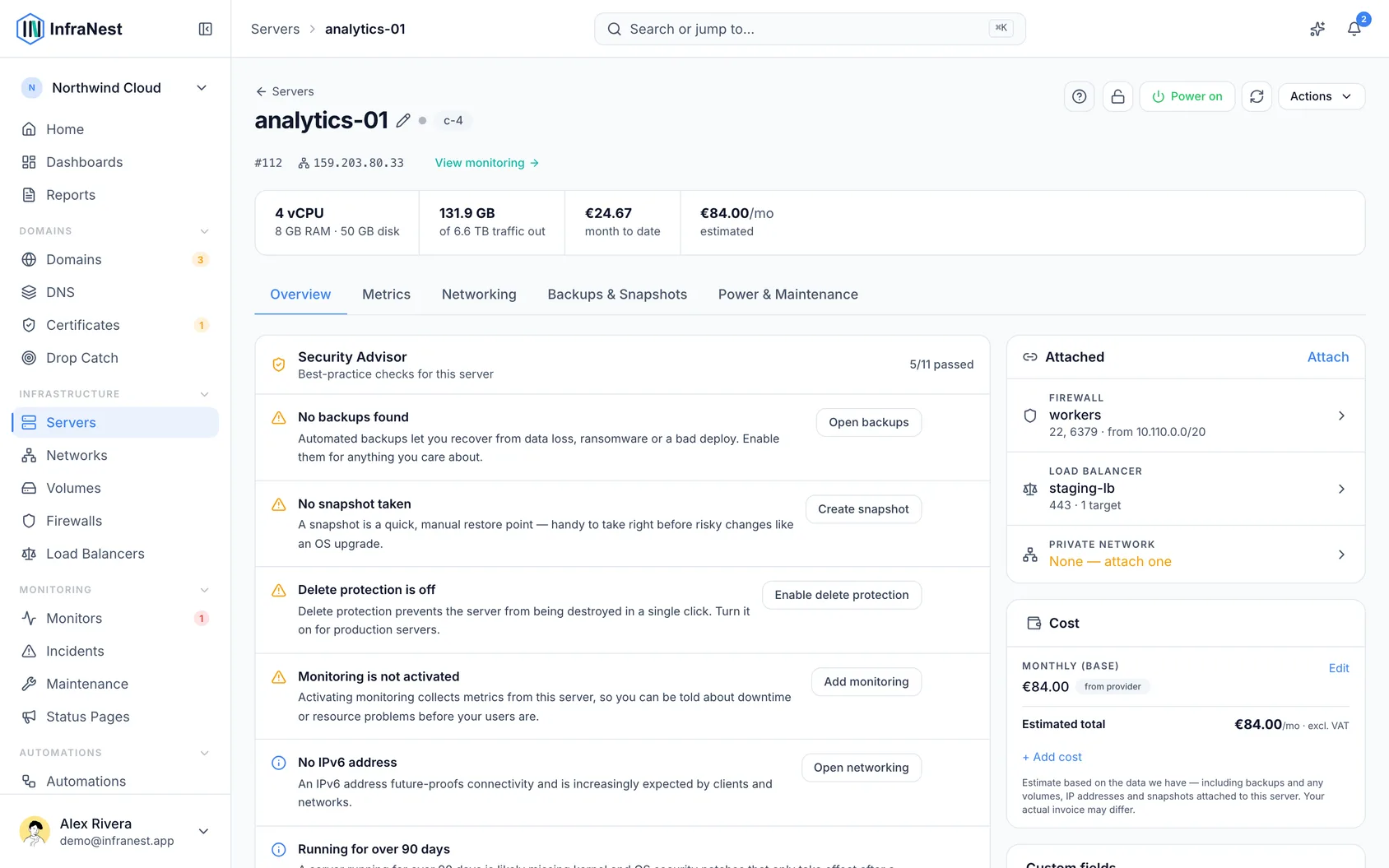
Task: Collapse the Infrastructure sidebar section
Action: coord(204,394)
